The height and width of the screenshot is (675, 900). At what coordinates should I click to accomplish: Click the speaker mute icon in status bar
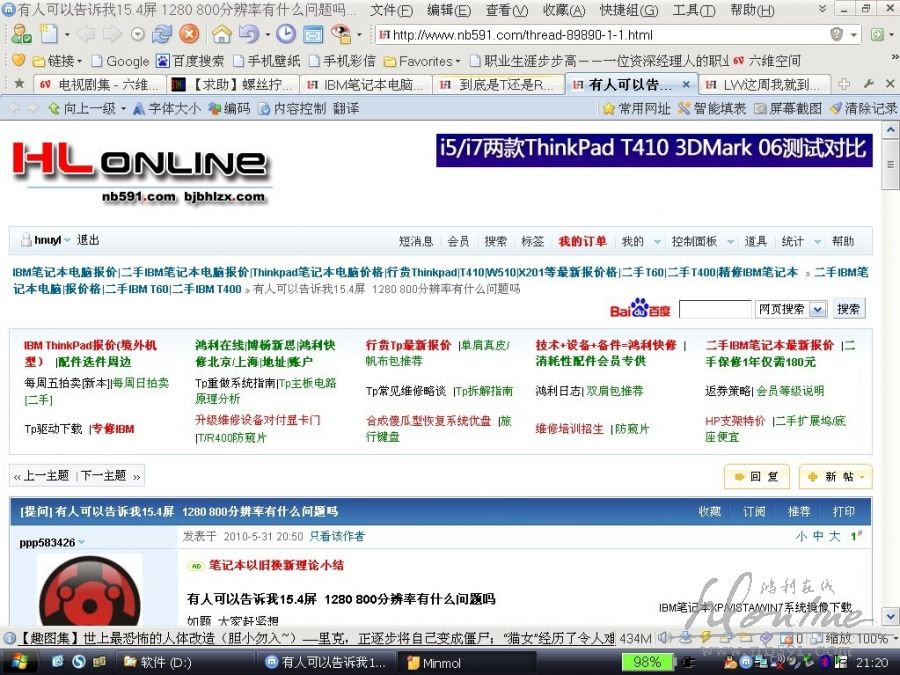(665, 638)
